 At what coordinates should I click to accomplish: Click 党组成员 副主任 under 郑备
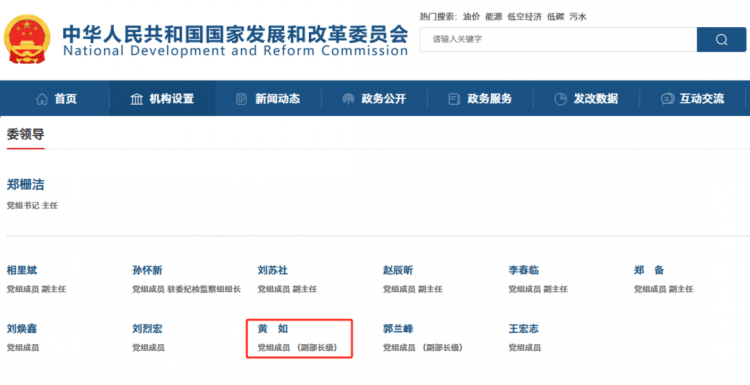[x=663, y=289]
